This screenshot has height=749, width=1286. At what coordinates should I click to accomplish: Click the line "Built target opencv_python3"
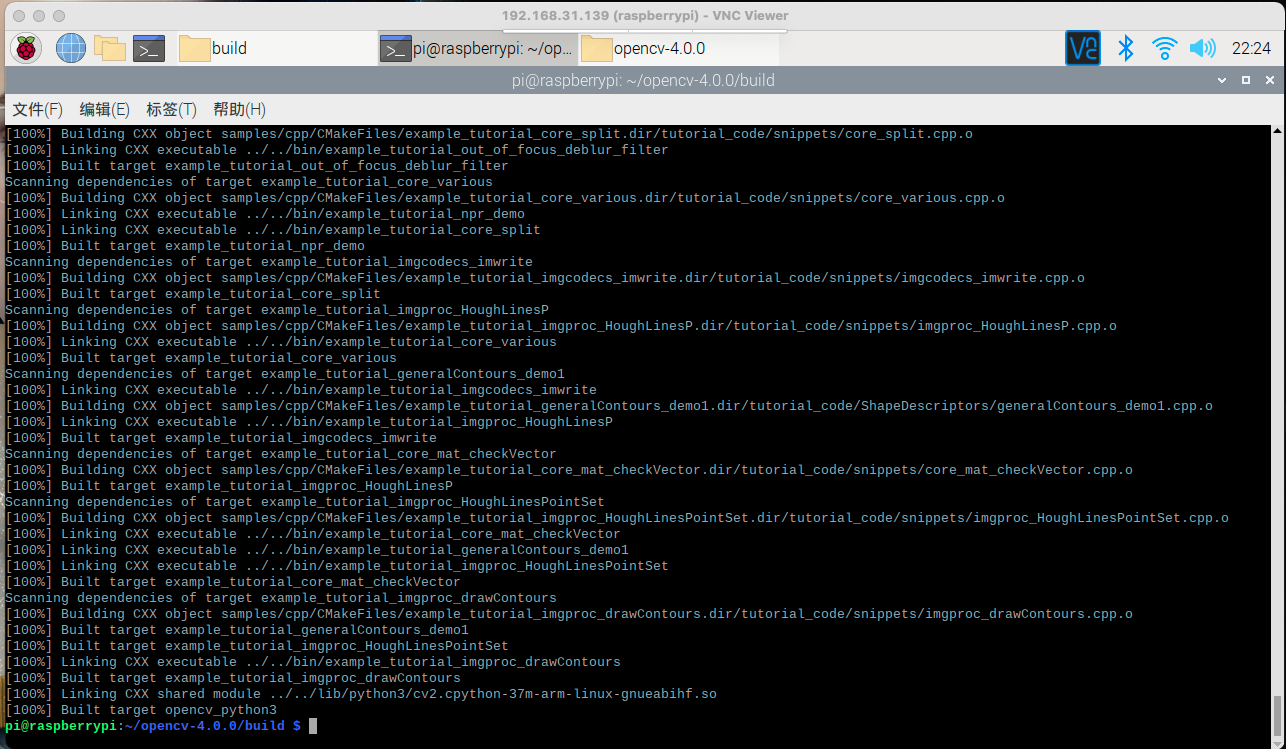click(x=141, y=709)
